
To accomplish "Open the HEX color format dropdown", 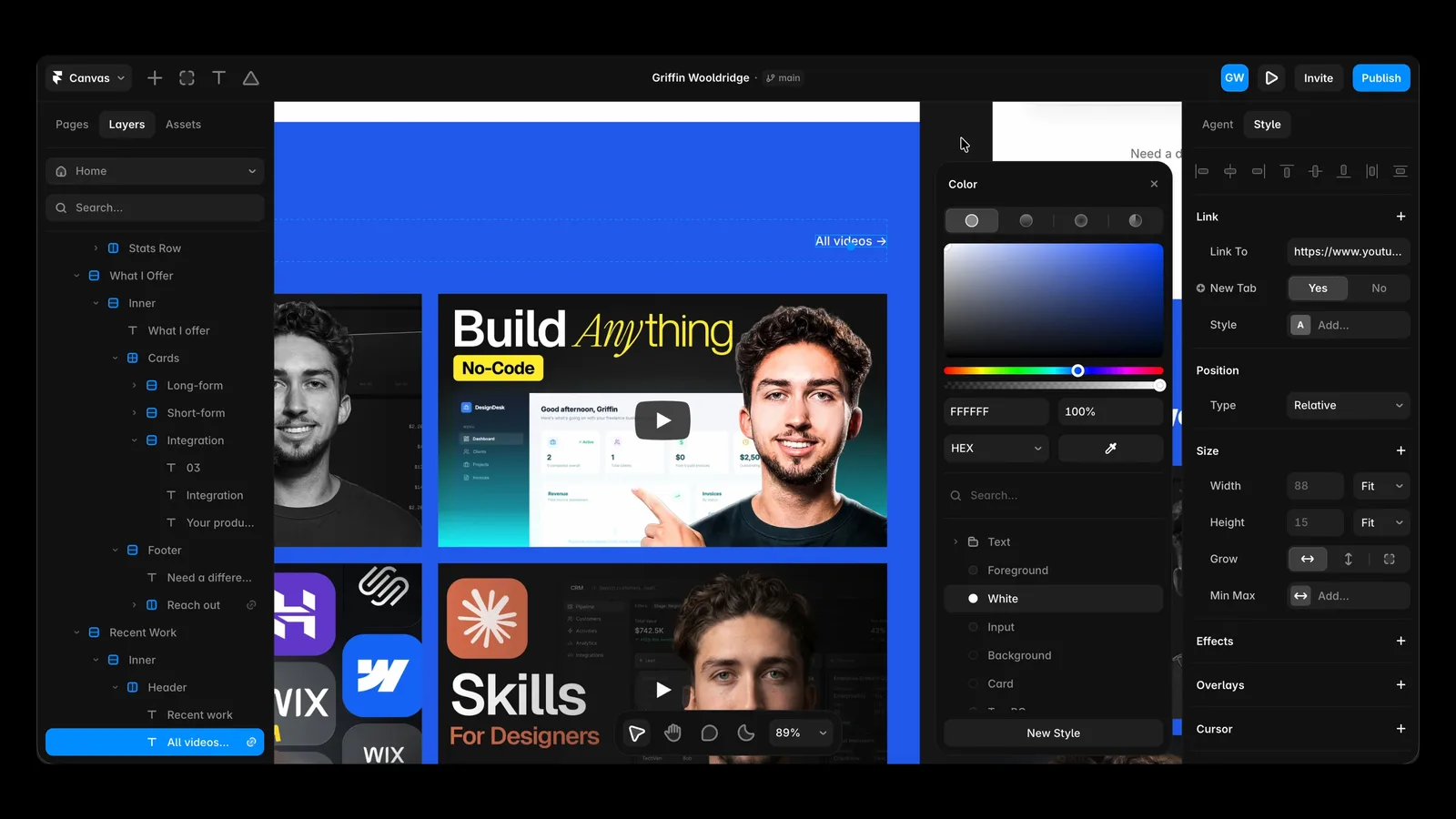I will (996, 449).
